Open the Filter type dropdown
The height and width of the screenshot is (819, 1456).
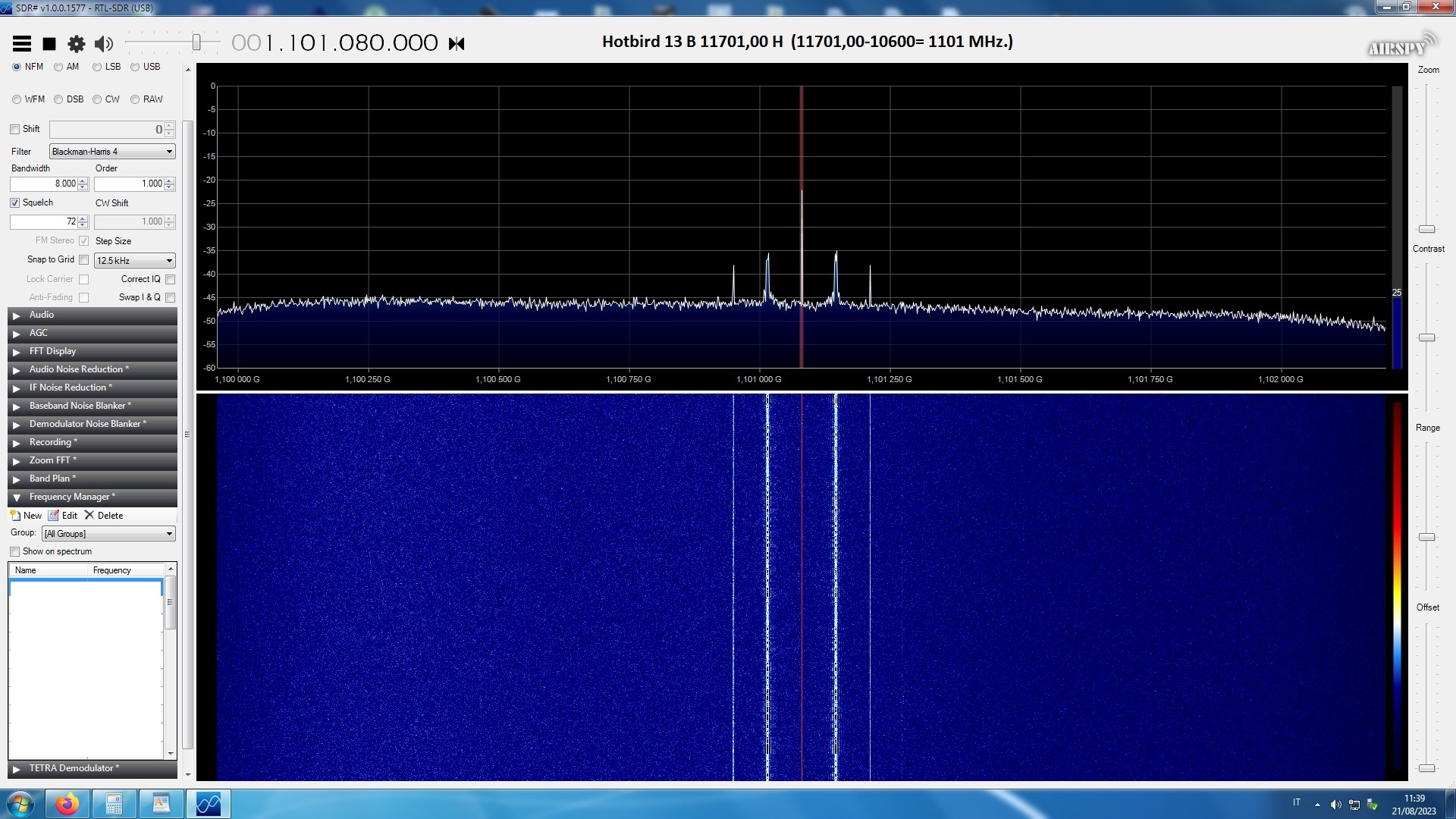[112, 152]
